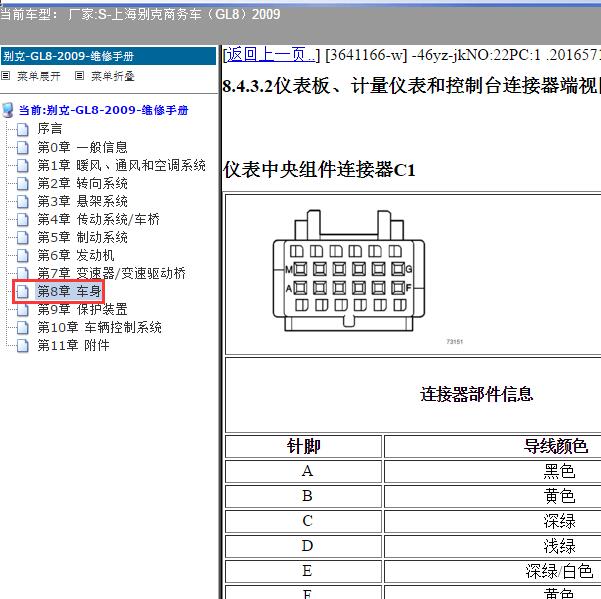Select 第5章 制动系统
Image resolution: width=601 pixels, height=599 pixels.
tap(82, 237)
